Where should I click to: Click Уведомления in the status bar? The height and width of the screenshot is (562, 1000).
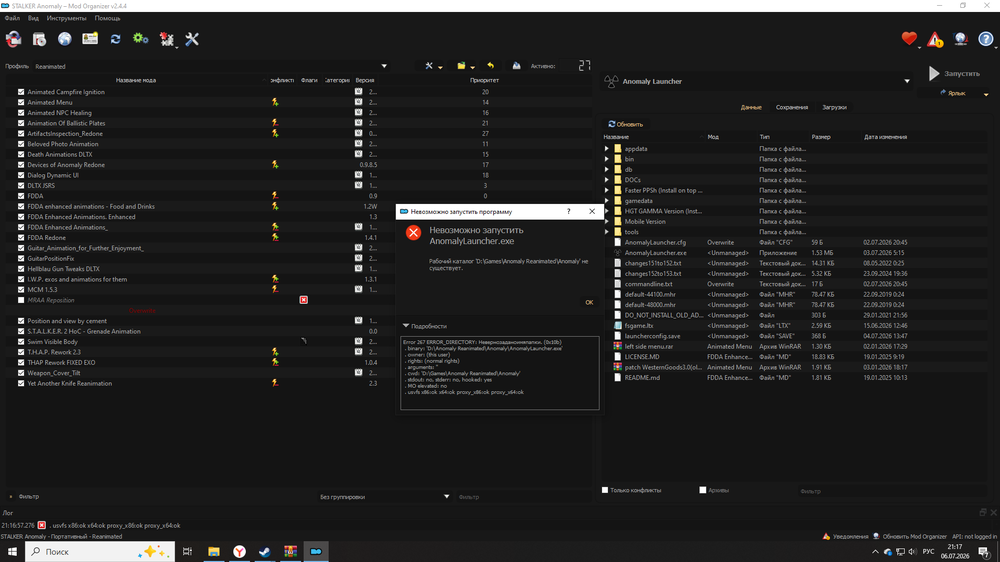(x=846, y=536)
